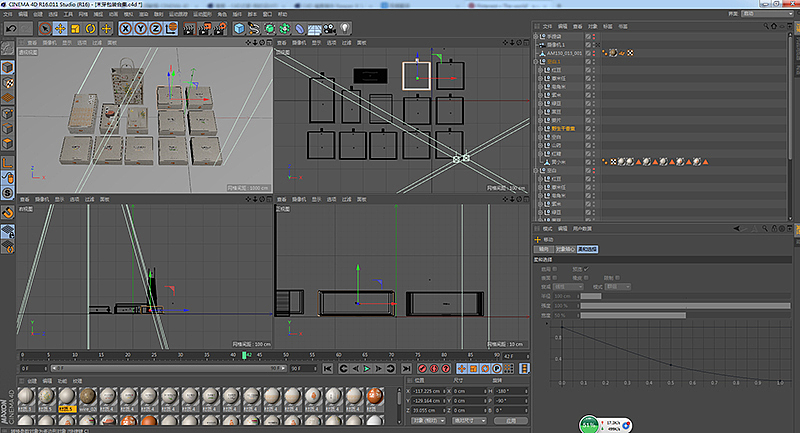
Task: Switch to the 柔和选择 tab
Action: [587, 249]
